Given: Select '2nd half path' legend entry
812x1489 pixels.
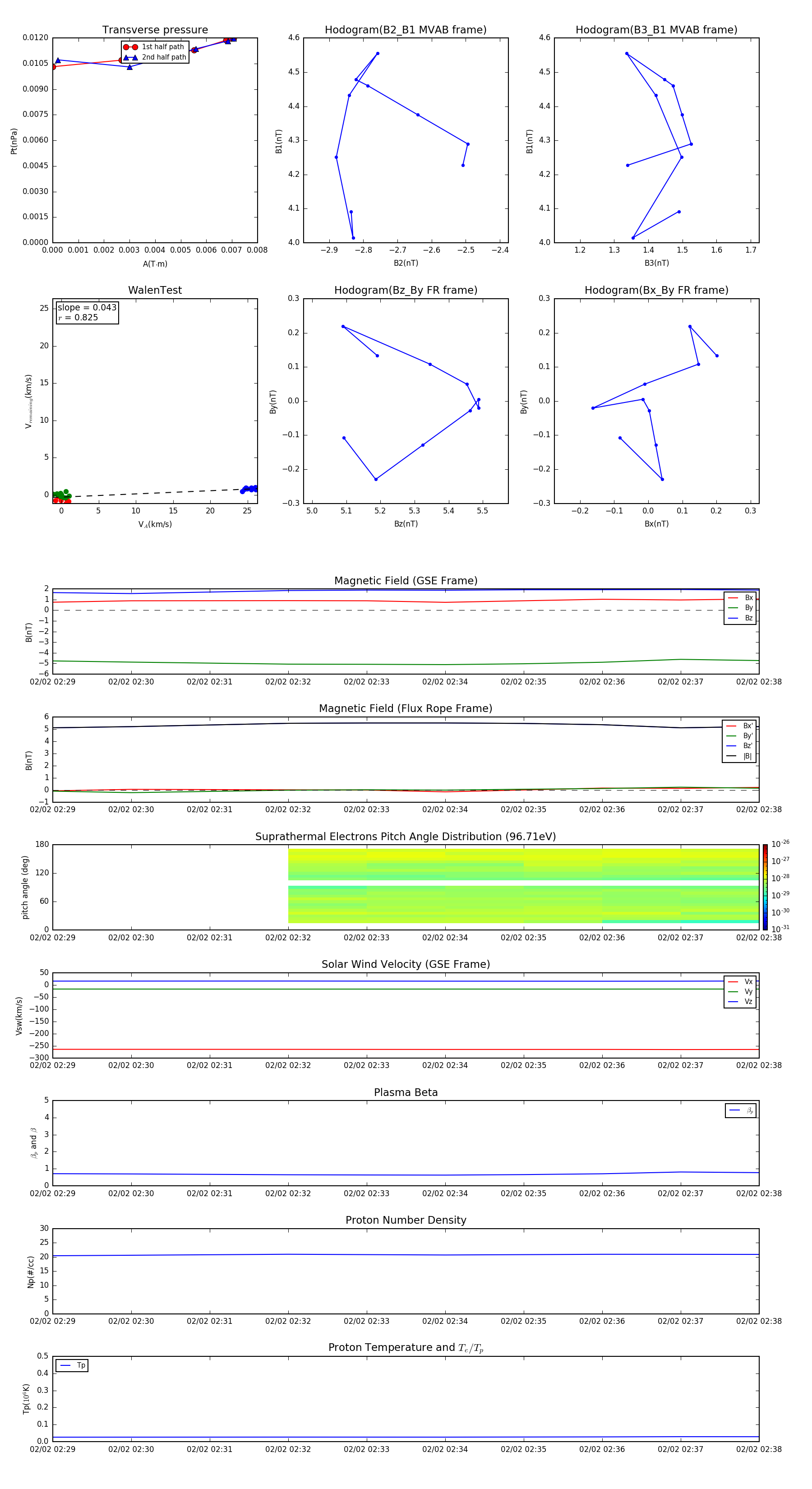Looking at the screenshot, I should coord(155,57).
